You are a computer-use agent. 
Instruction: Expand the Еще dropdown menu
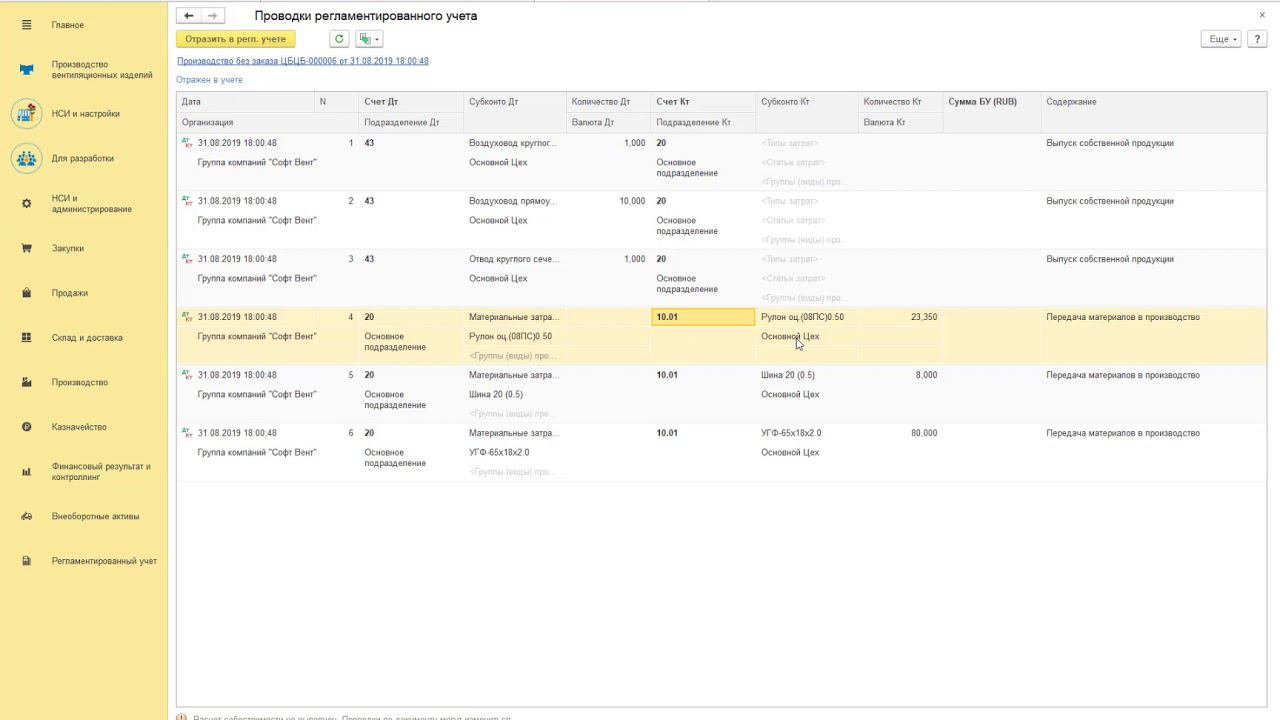click(1222, 39)
